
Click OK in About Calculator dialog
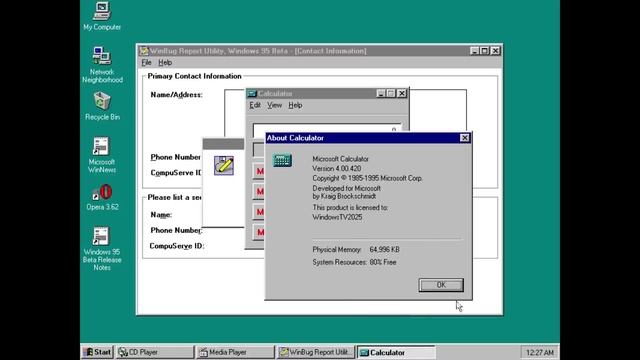pyautogui.click(x=441, y=285)
